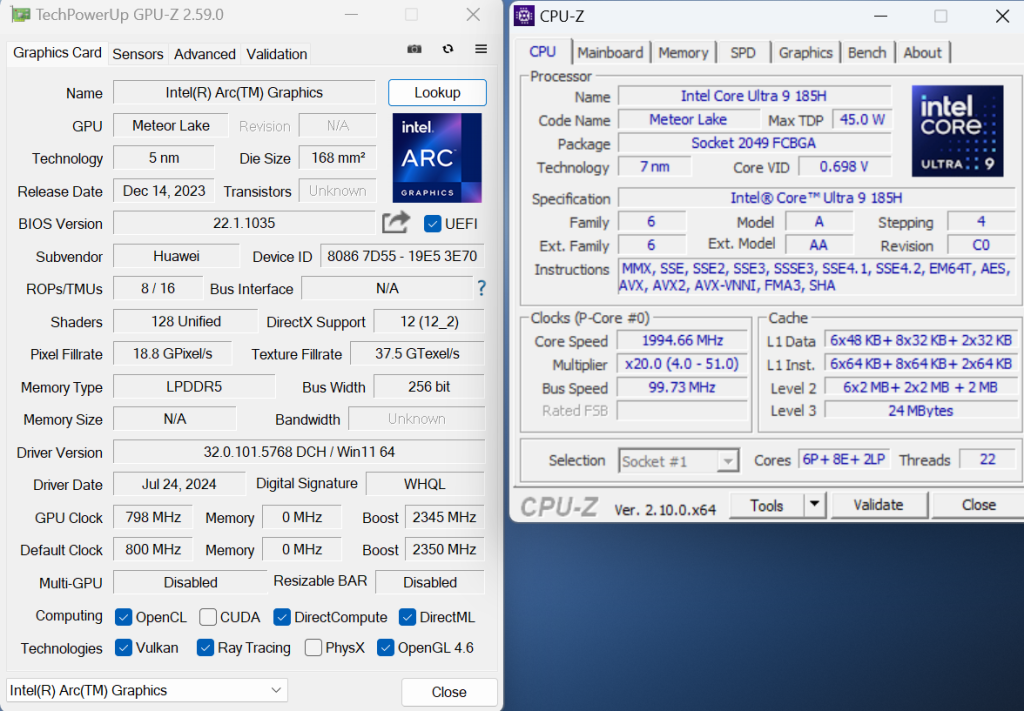Click the Lookup button
This screenshot has width=1024, height=711.
[x=437, y=93]
